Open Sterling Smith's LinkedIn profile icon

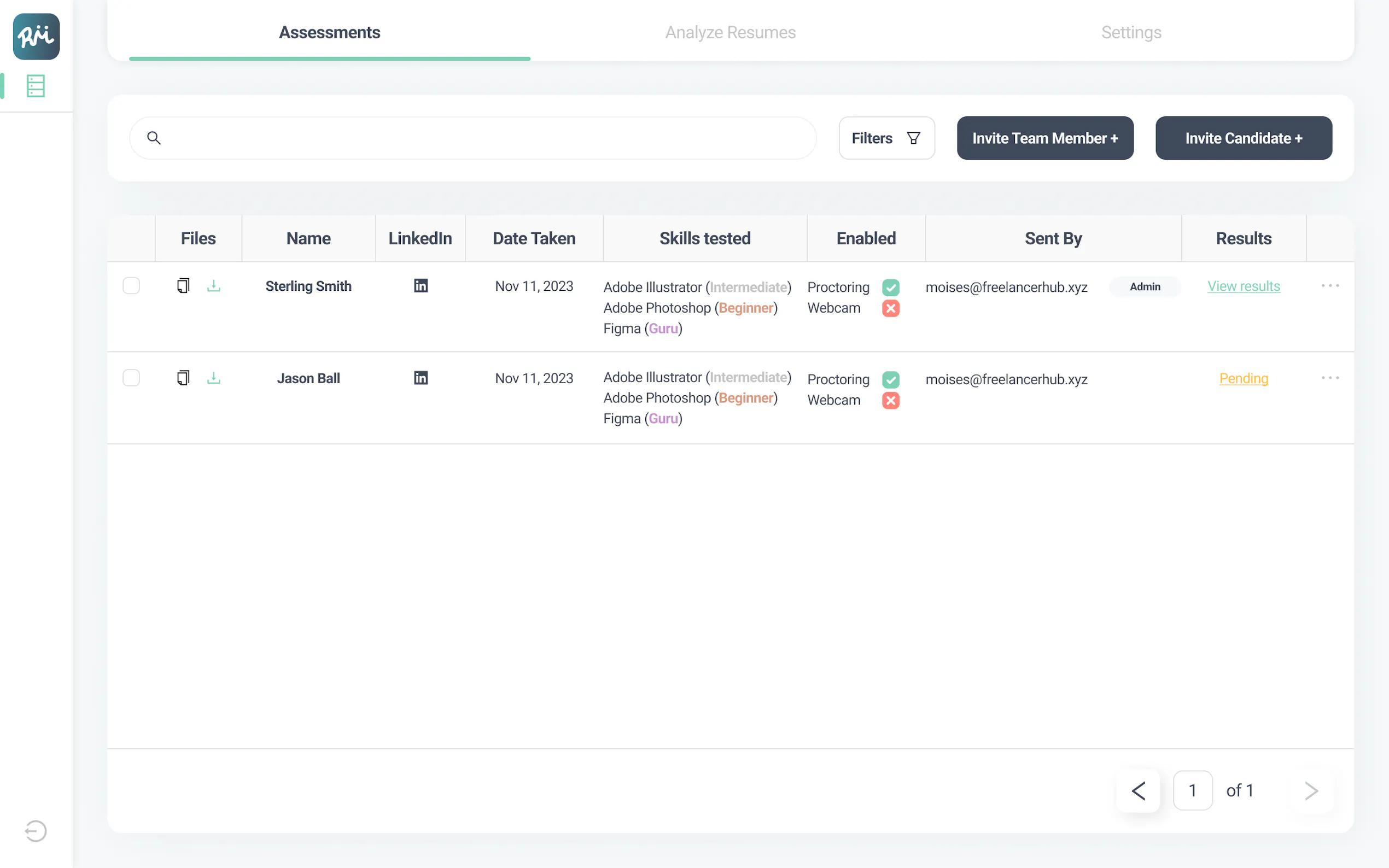pos(421,285)
